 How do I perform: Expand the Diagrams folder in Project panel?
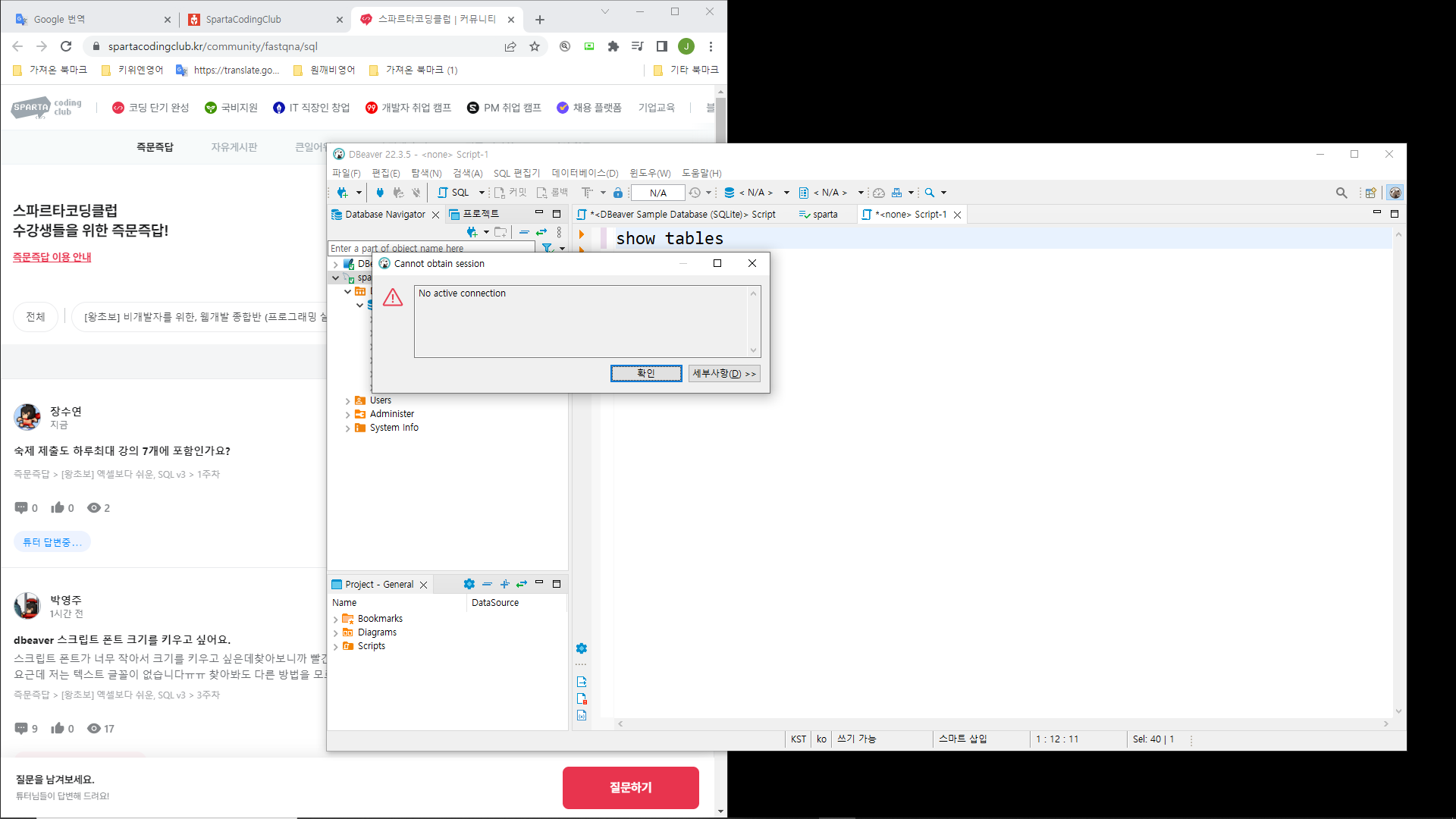[x=336, y=633]
